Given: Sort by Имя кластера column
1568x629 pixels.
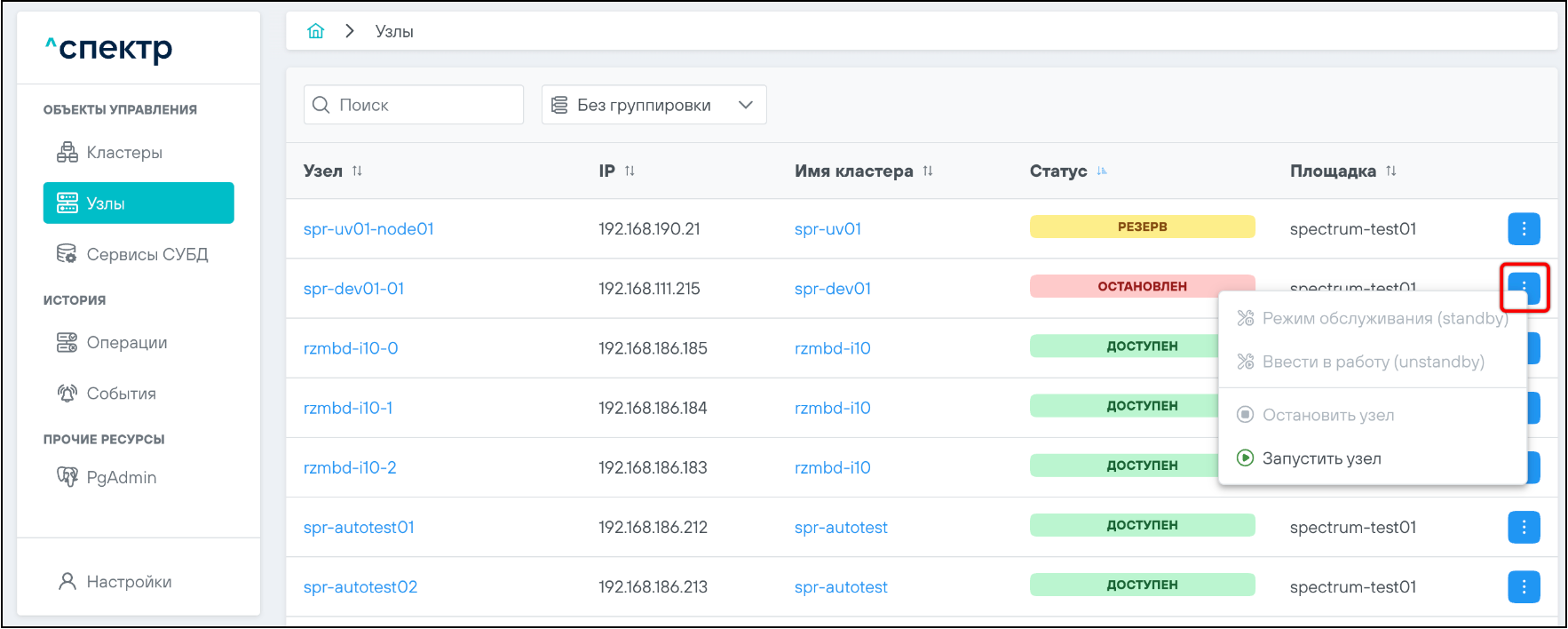Looking at the screenshot, I should (x=928, y=171).
